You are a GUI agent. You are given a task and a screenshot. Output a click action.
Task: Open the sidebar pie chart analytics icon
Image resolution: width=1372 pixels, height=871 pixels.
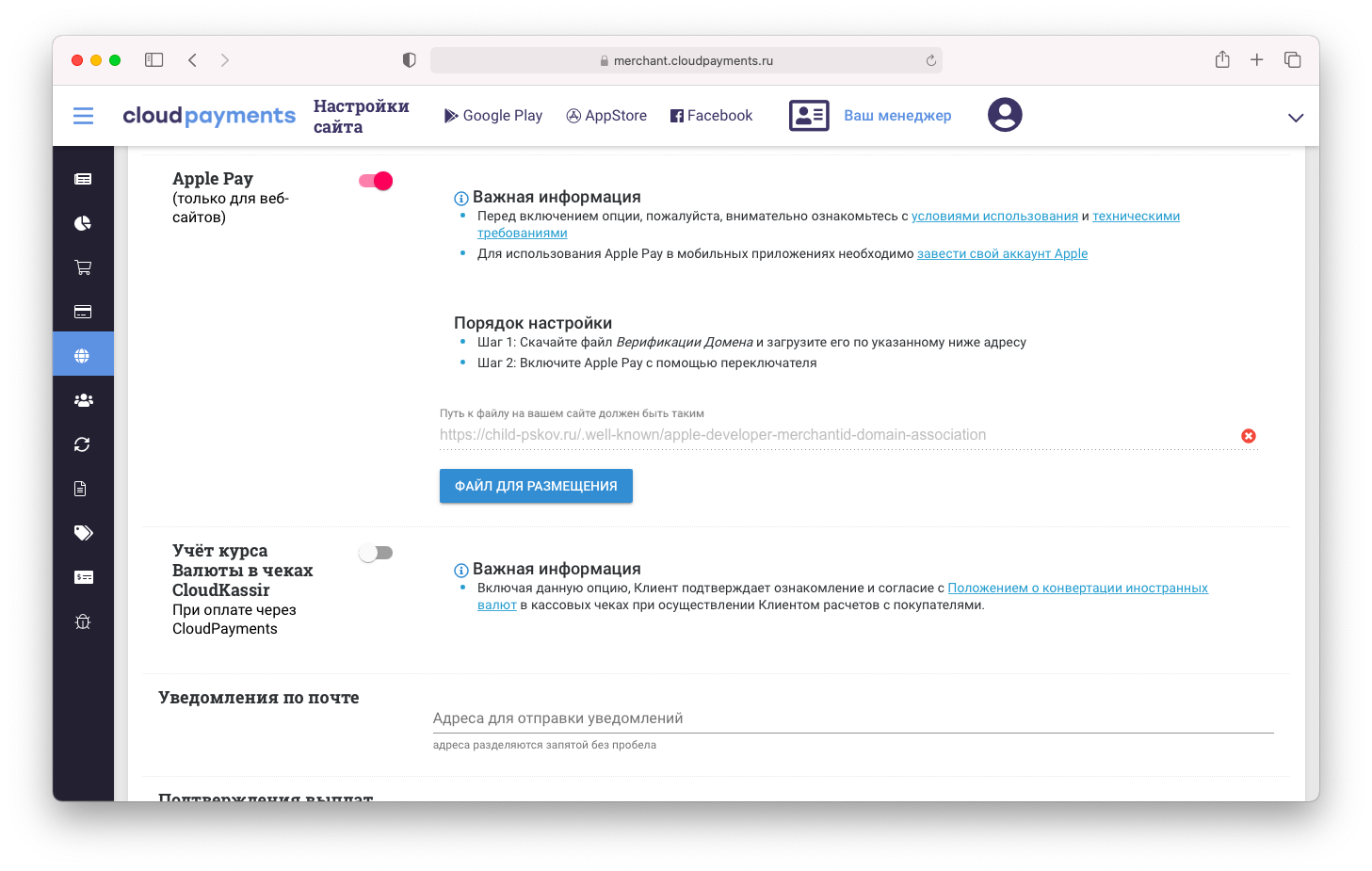(83, 223)
